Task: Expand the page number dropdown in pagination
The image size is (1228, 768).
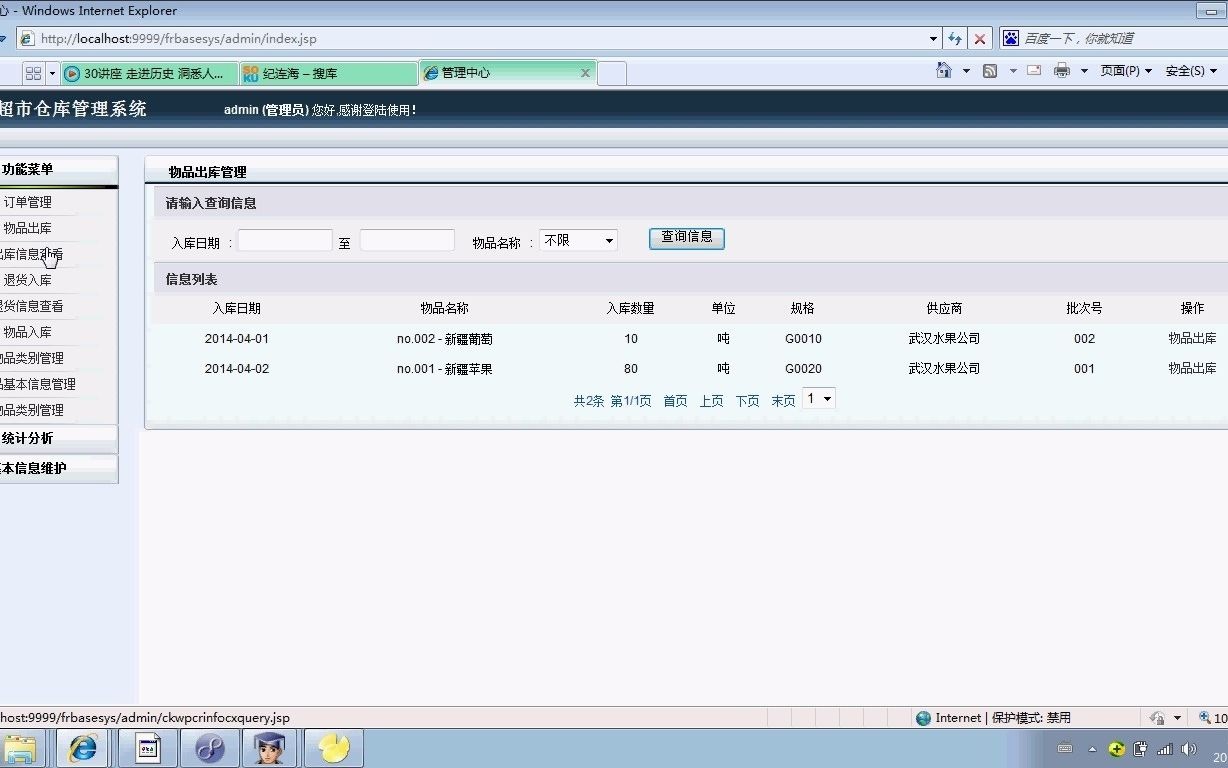Action: pos(818,398)
